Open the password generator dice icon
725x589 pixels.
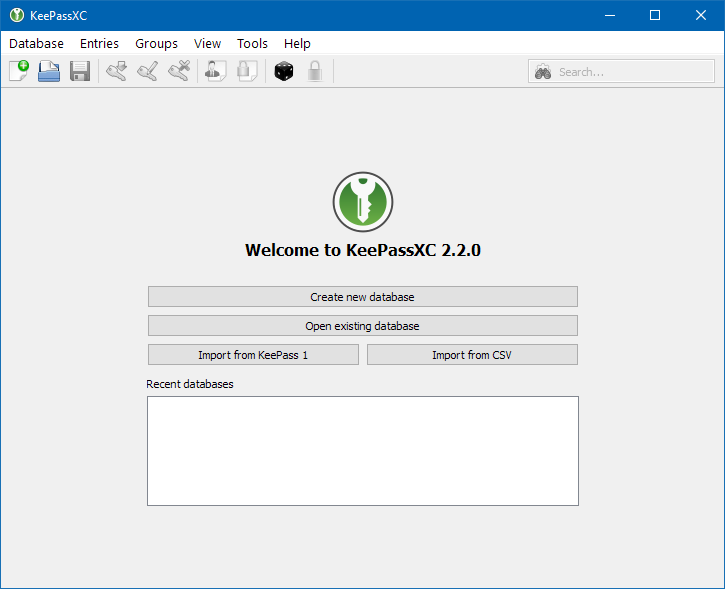283,71
